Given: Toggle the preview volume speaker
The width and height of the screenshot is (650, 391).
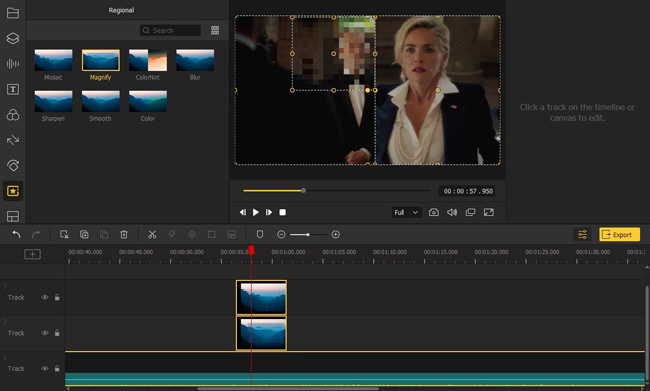Looking at the screenshot, I should (452, 212).
